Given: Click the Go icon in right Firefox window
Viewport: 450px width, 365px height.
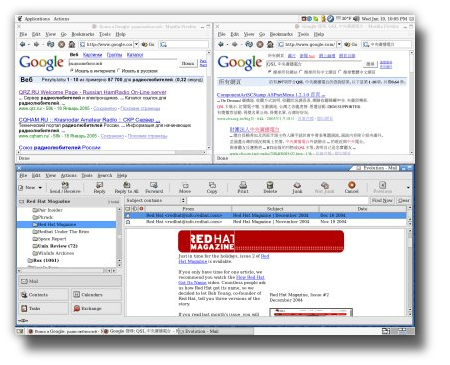Looking at the screenshot, I should point(350,44).
